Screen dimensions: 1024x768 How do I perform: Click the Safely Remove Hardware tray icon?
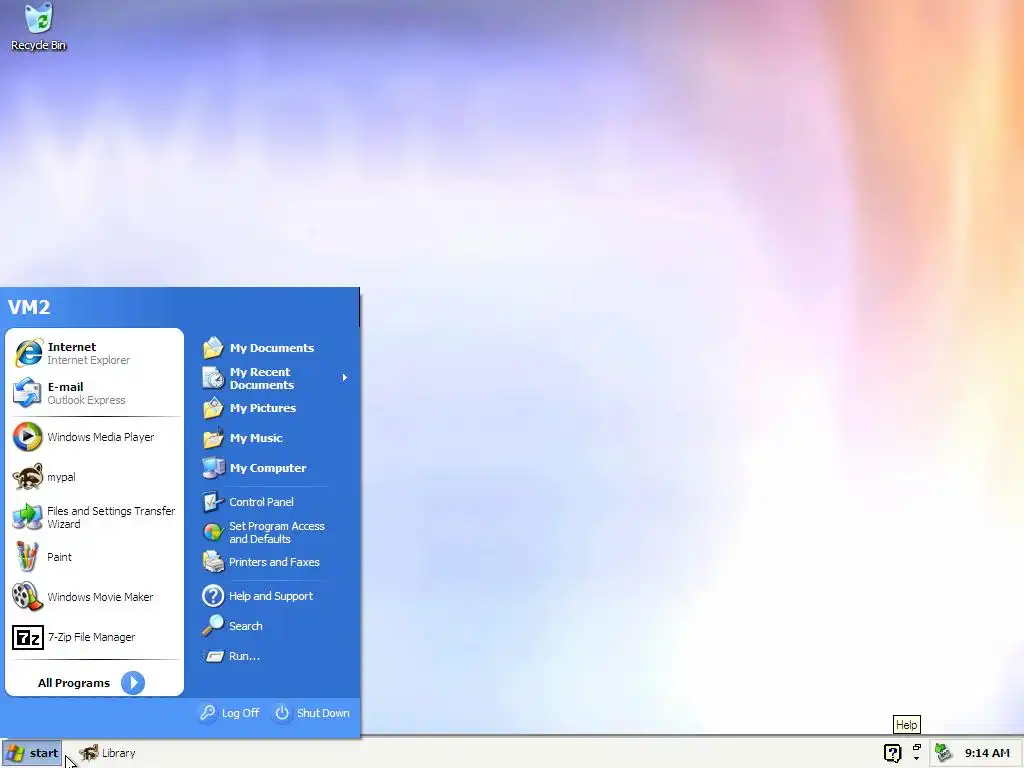point(943,753)
